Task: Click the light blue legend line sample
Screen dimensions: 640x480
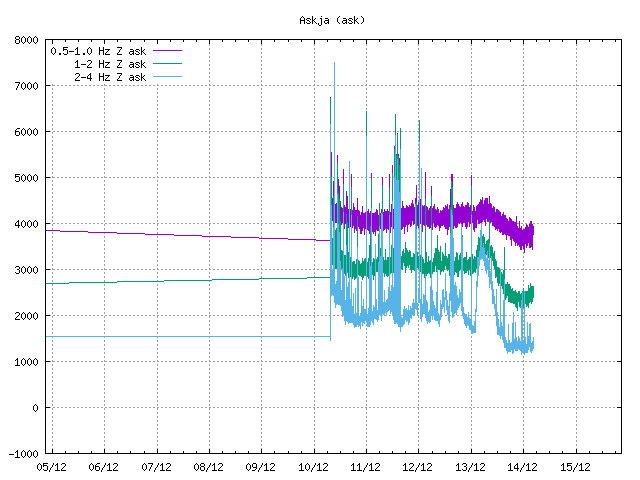Action: pos(167,77)
